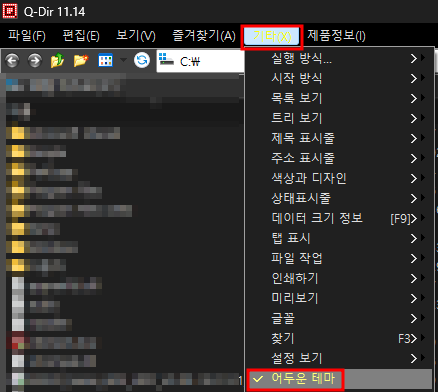
Task: Expand the 주소 표시줄 submenu
Action: point(339,158)
